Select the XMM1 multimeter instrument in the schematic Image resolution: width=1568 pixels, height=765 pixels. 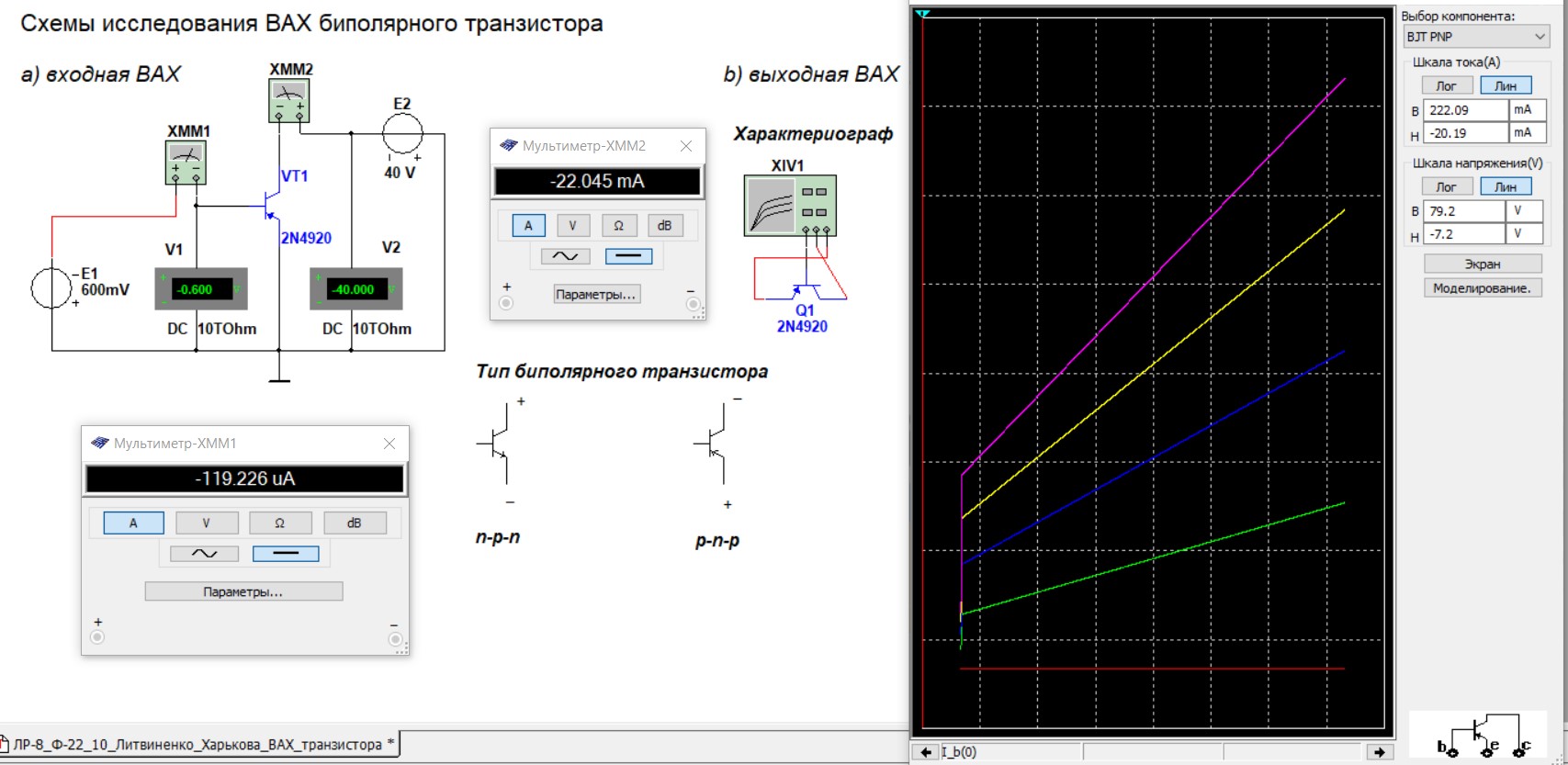tap(186, 163)
